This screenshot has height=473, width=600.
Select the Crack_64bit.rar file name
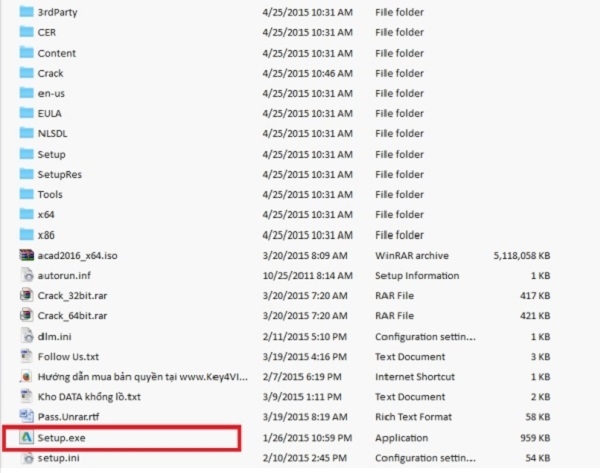click(72, 316)
